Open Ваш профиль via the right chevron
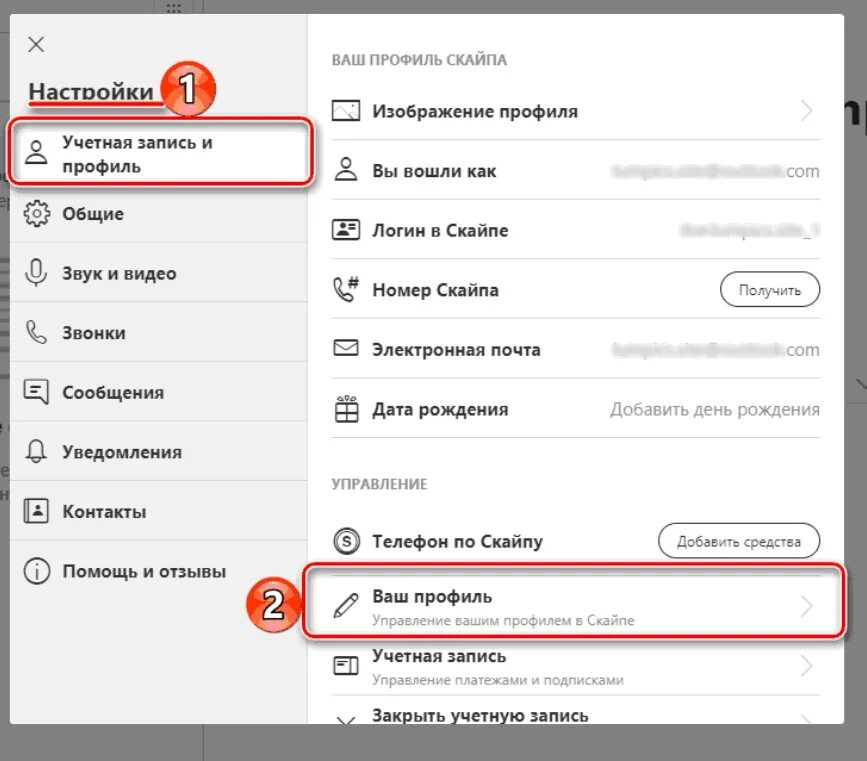 tap(807, 606)
